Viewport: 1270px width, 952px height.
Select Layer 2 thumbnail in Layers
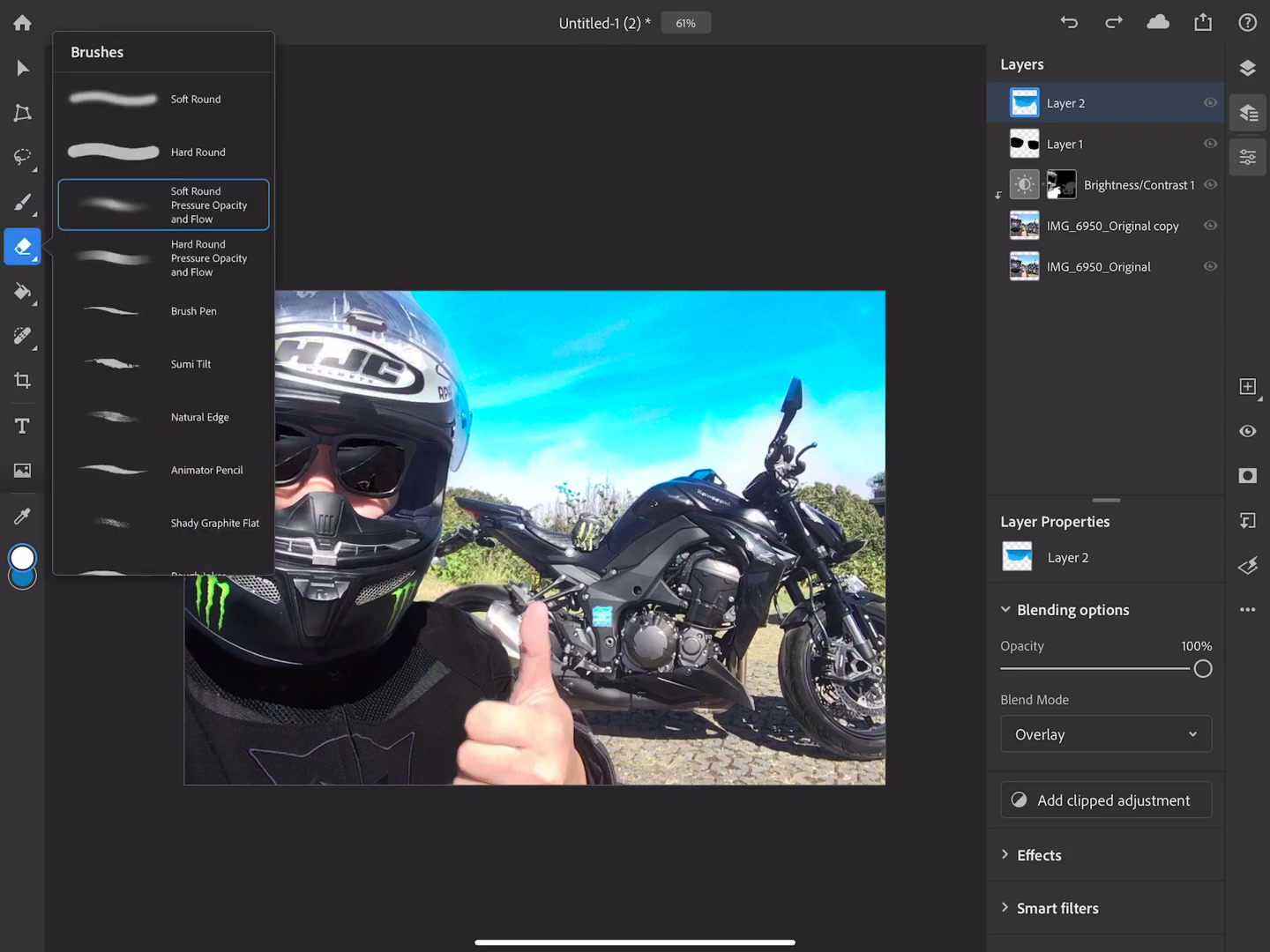pos(1024,103)
